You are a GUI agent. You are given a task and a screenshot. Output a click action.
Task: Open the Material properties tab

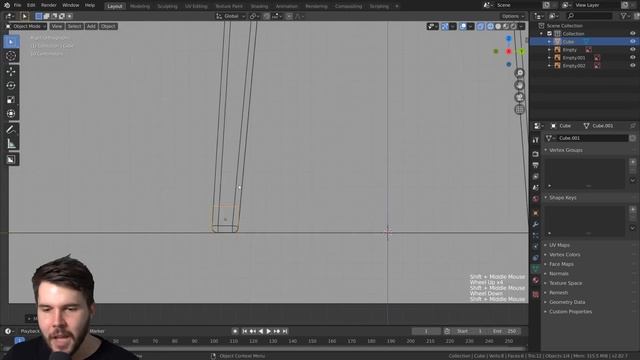coord(536,280)
